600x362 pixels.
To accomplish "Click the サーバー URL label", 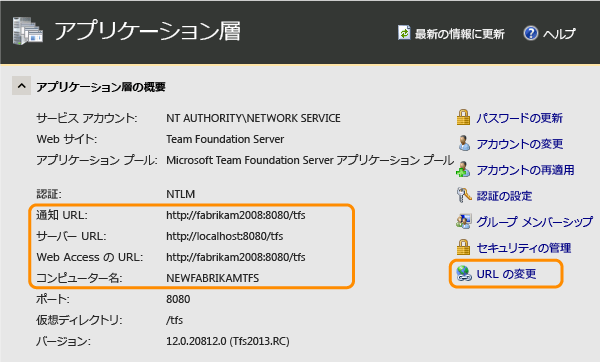I will [71, 236].
